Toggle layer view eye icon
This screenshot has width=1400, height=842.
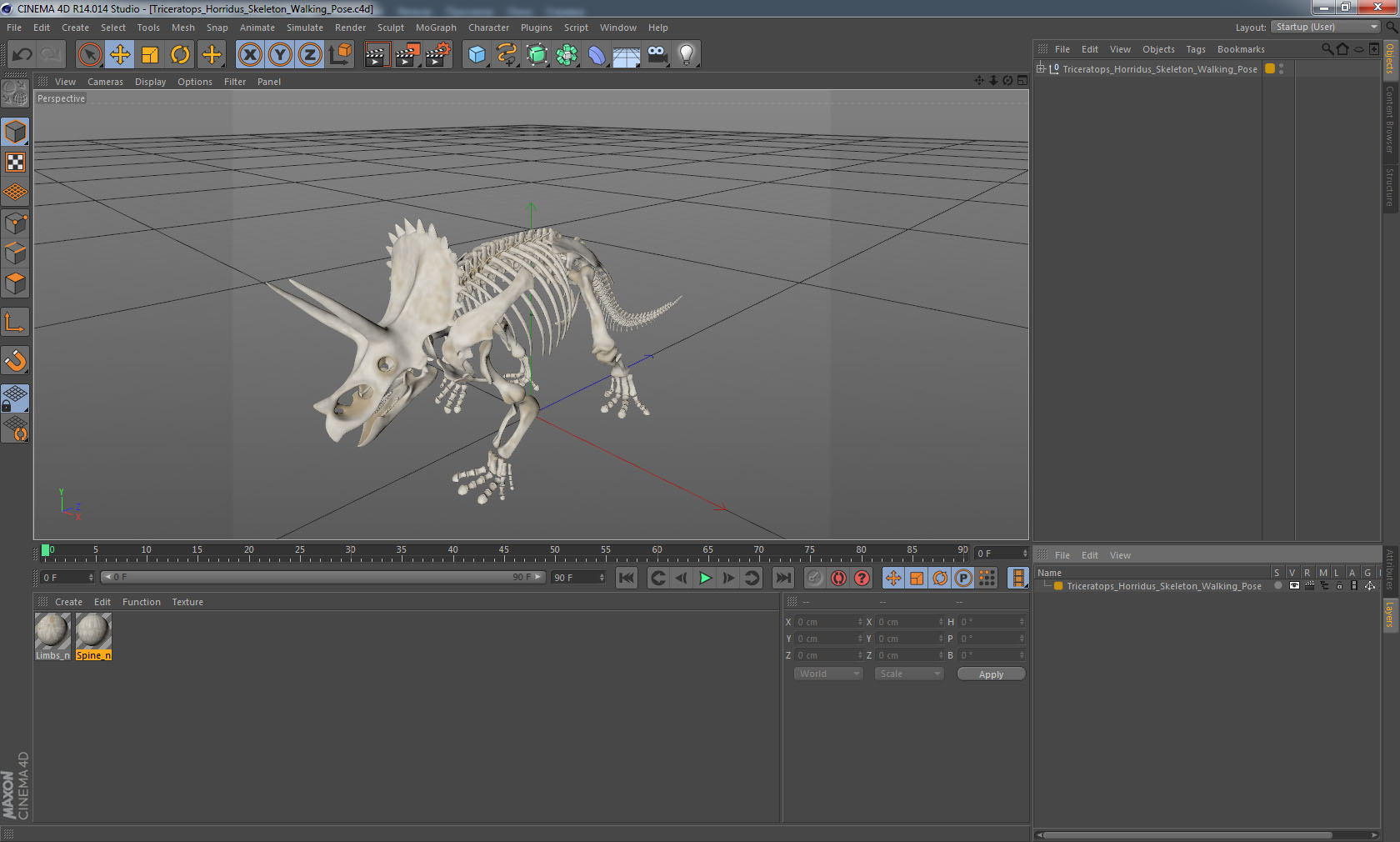(x=1294, y=585)
